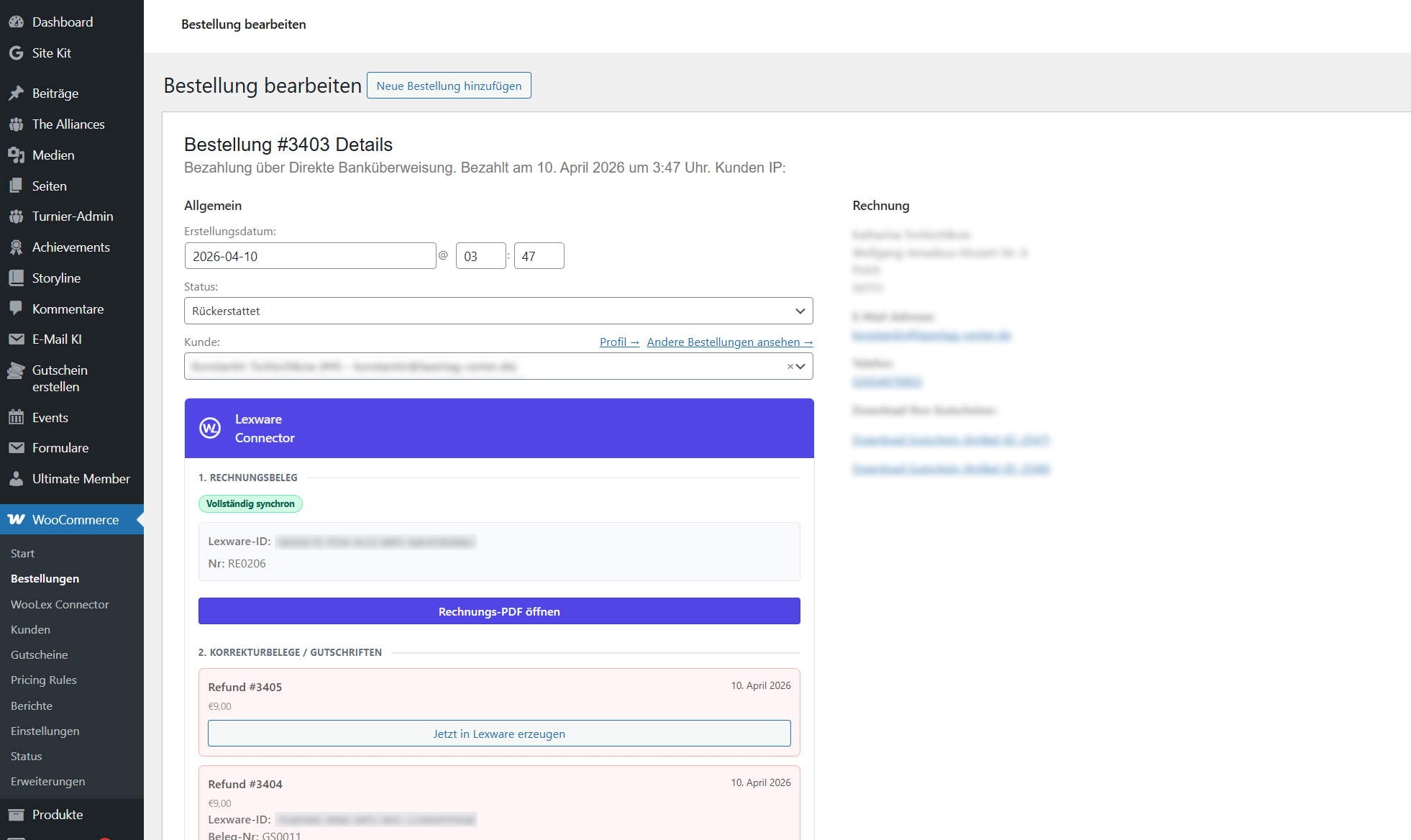Click the Turnier-Admin group icon
This screenshot has height=840, width=1411.
(16, 216)
